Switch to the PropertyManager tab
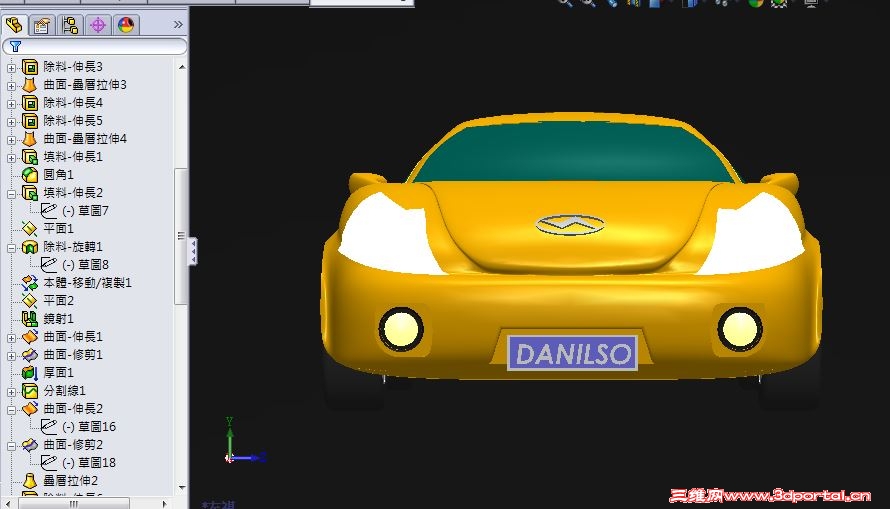This screenshot has width=890, height=509. coord(42,25)
